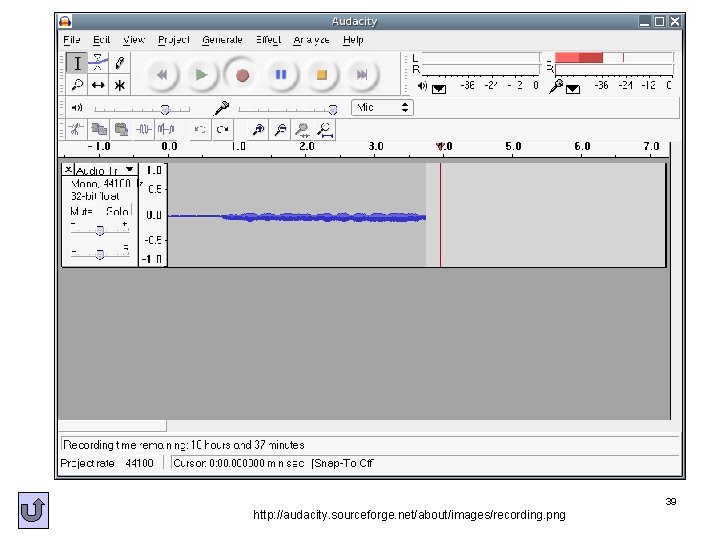Select the Multi-tool asterisk
This screenshot has width=720, height=540.
point(119,85)
